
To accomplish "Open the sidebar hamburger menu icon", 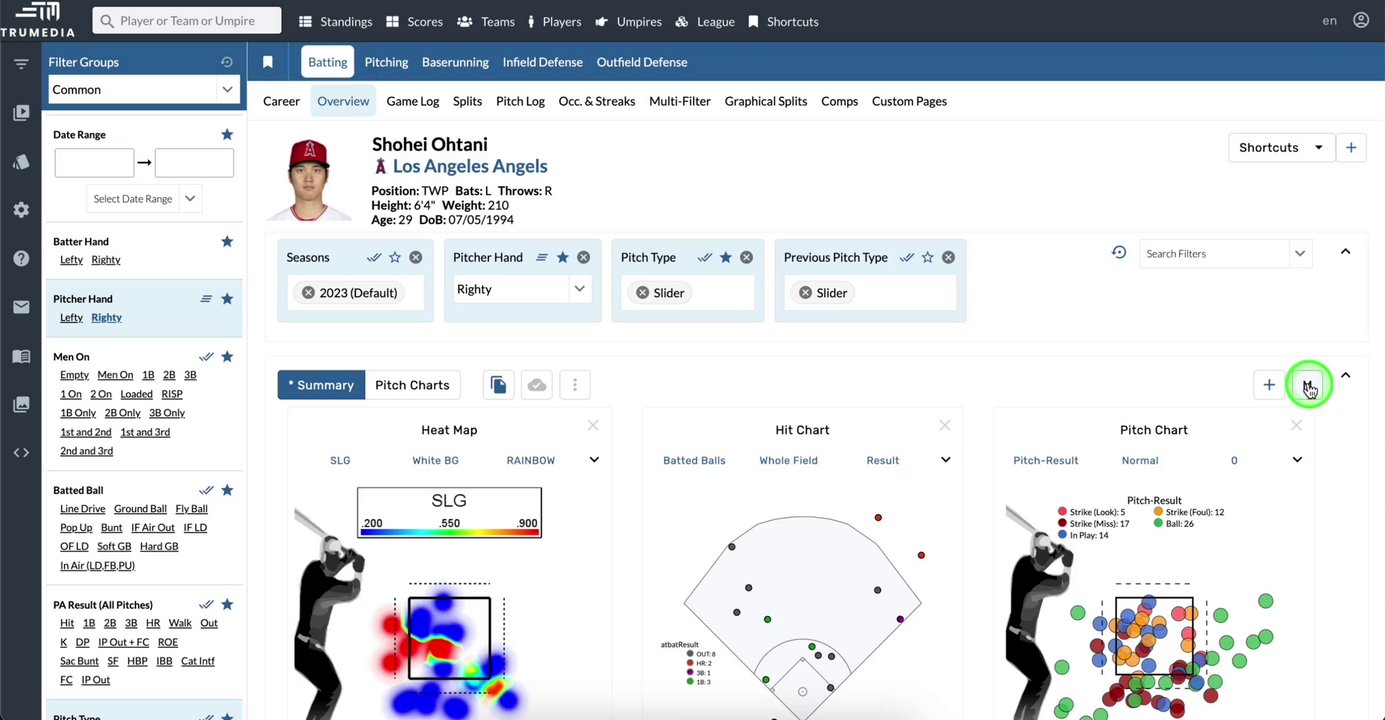I will point(21,64).
